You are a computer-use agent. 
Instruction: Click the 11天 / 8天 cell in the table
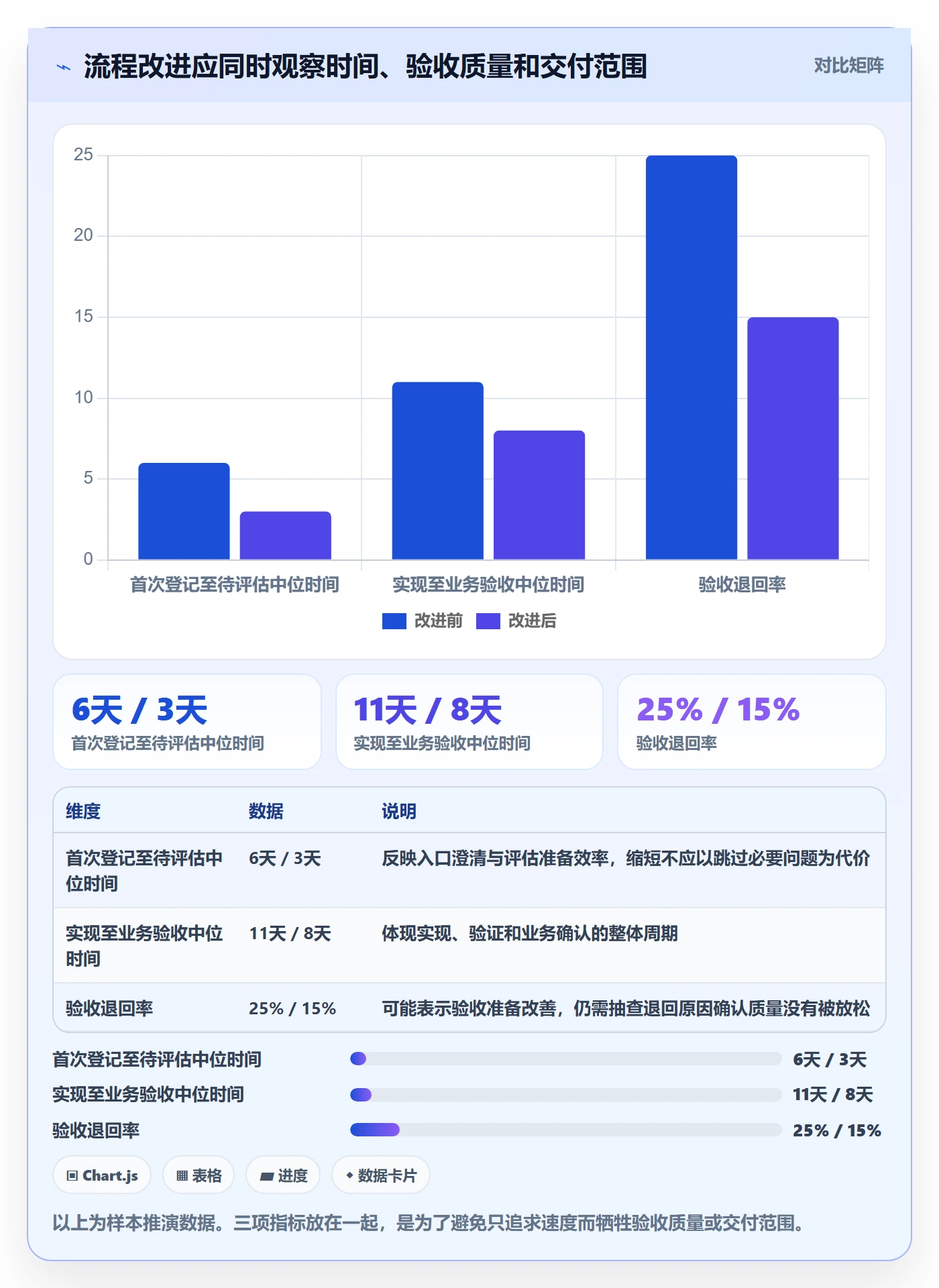[x=290, y=933]
